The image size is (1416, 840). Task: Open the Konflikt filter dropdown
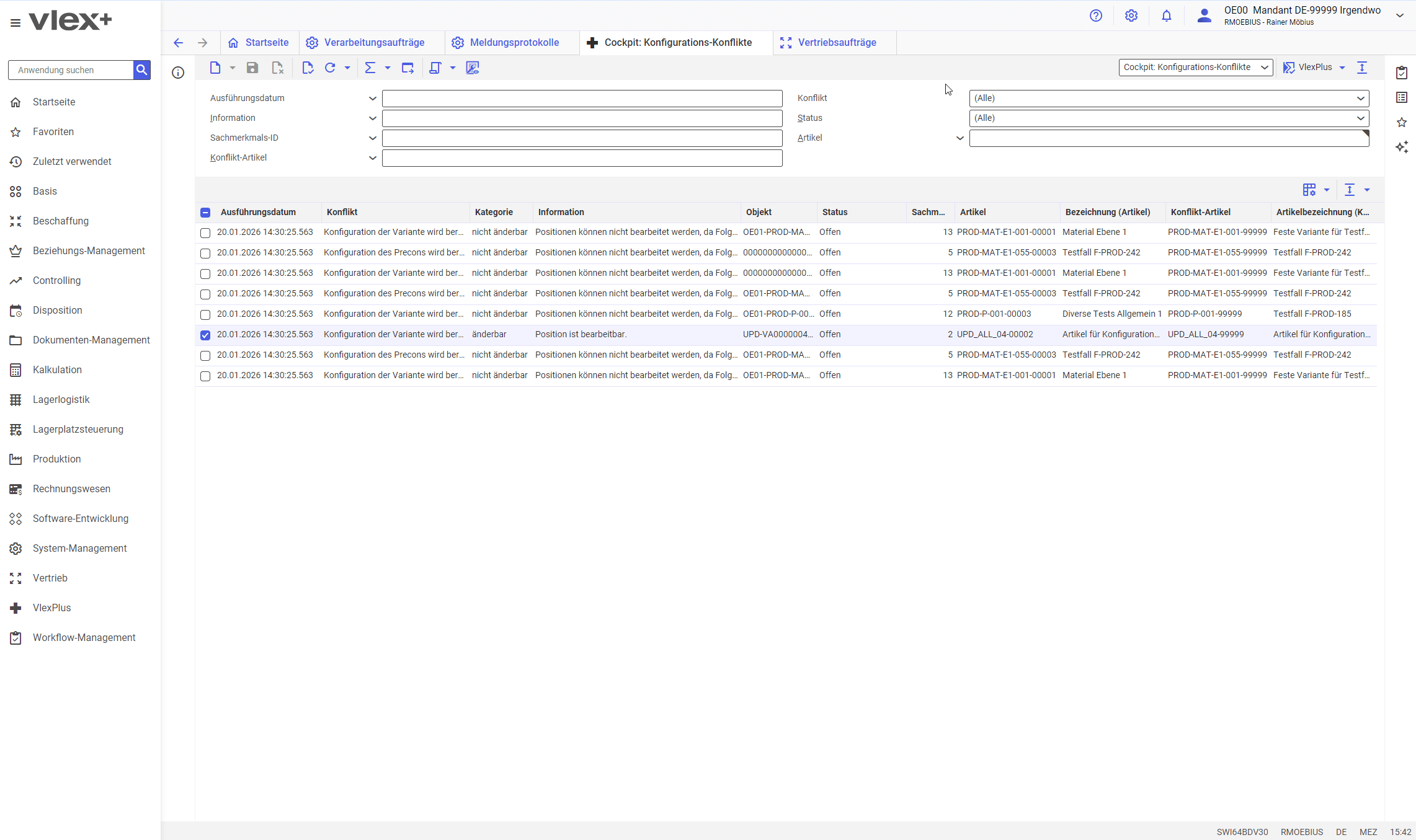1169,99
